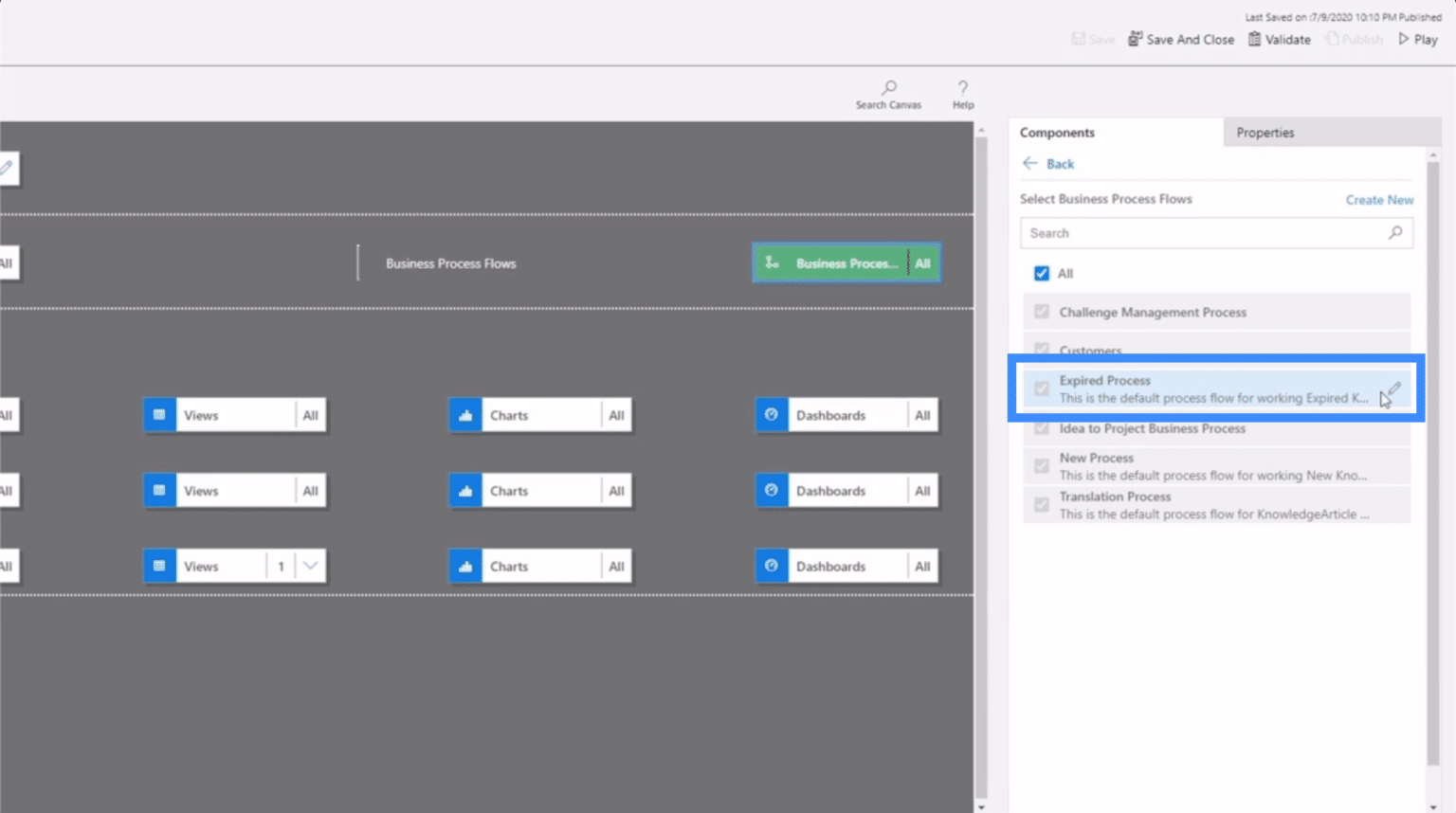The height and width of the screenshot is (813, 1456).
Task: Select the Translation Process row text
Action: (x=1115, y=497)
